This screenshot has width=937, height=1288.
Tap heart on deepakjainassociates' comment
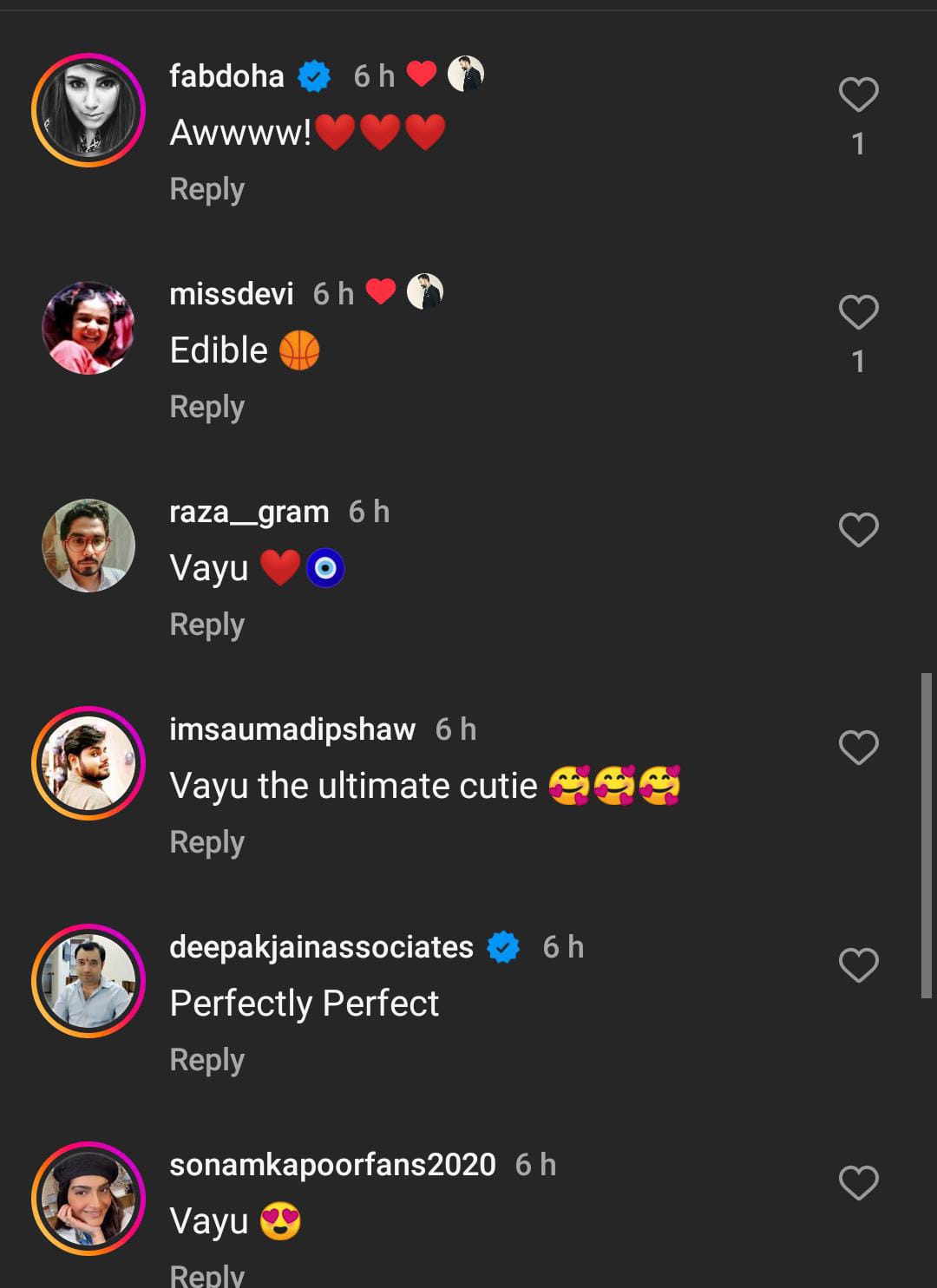coord(858,965)
